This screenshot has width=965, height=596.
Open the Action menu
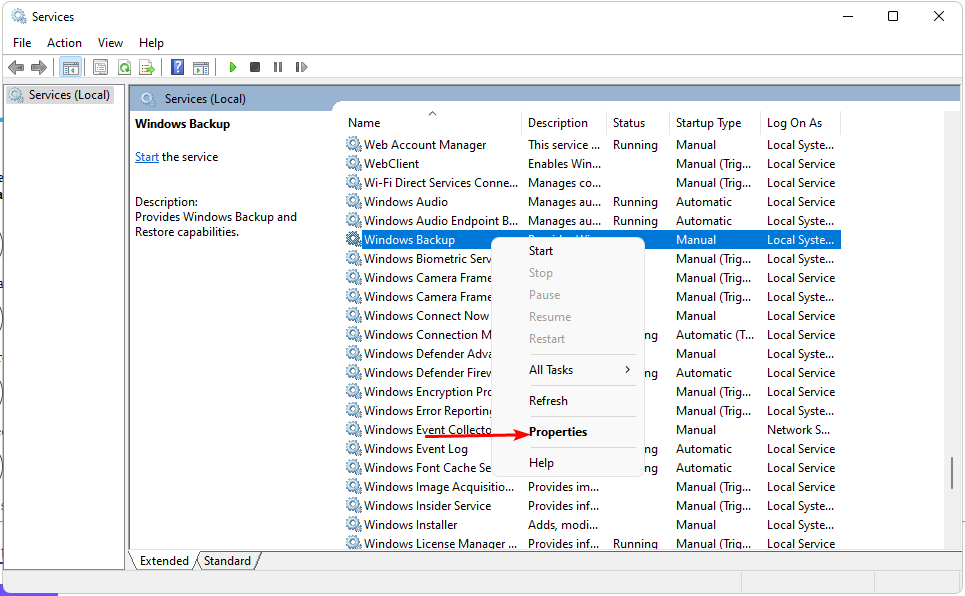(64, 43)
